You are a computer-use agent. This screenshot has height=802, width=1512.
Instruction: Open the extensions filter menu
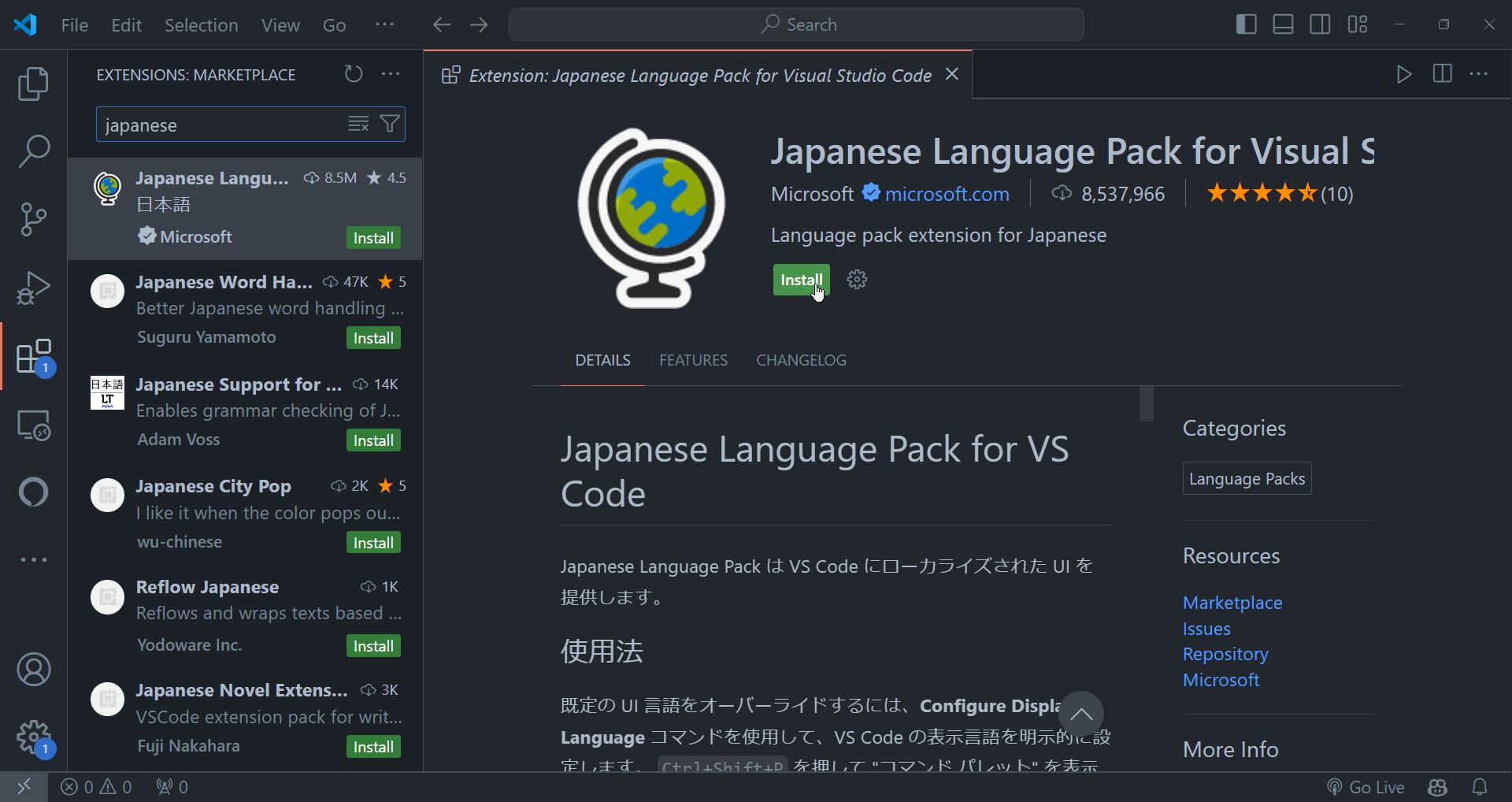(x=390, y=124)
